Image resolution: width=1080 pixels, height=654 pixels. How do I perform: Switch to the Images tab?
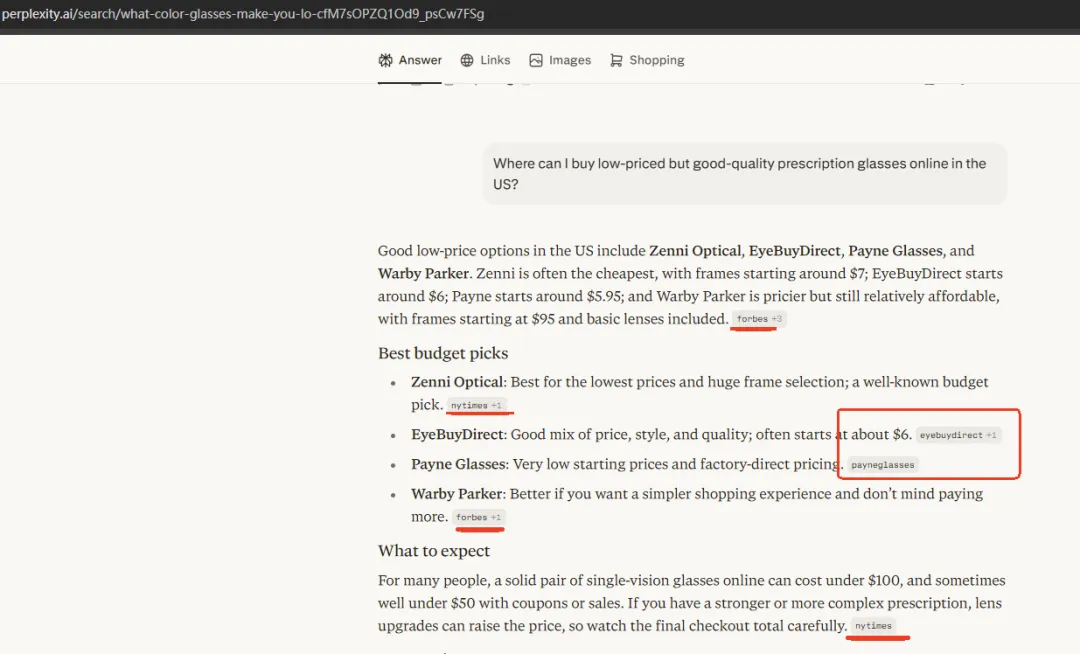coord(560,60)
